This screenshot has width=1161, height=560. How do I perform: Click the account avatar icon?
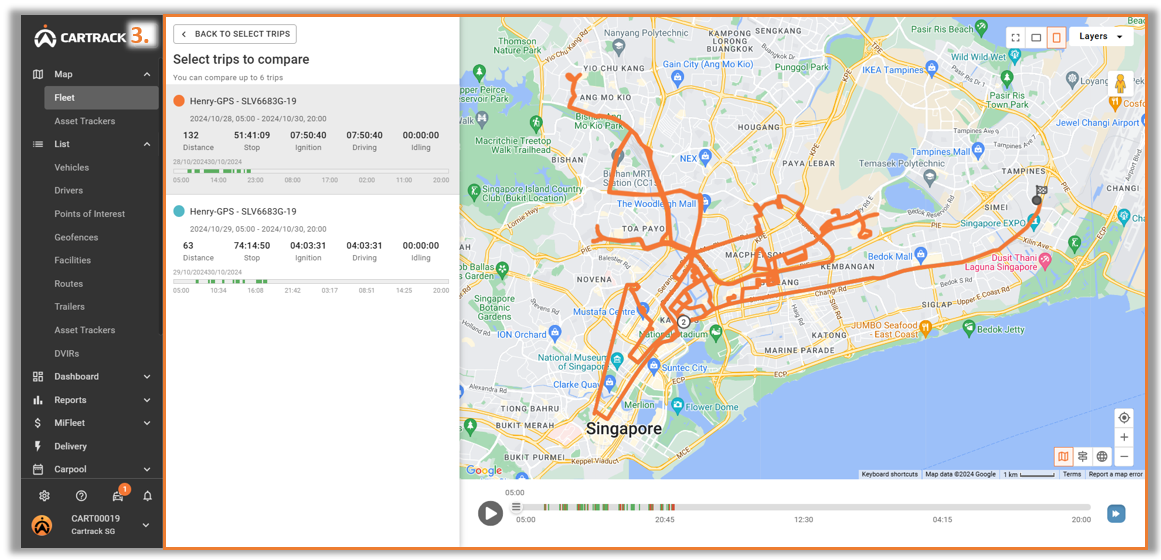pos(41,525)
